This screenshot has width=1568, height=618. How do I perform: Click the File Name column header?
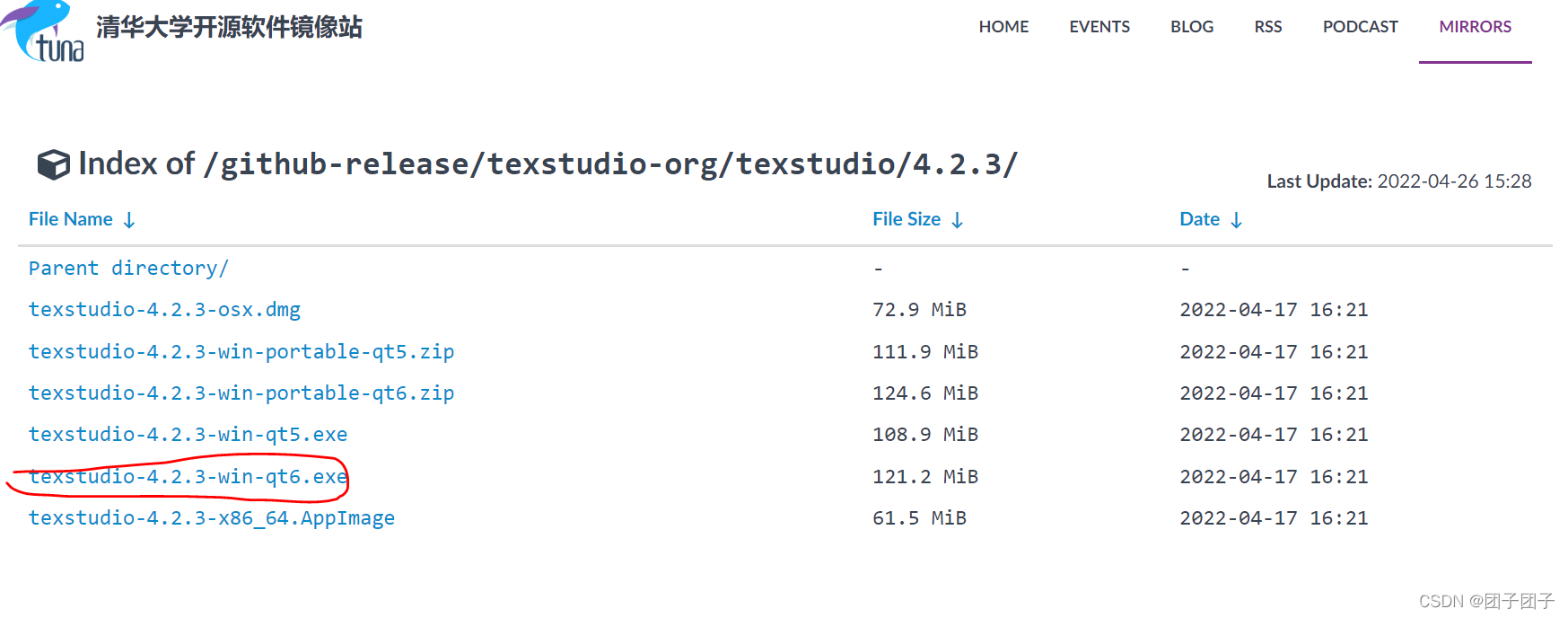point(71,219)
